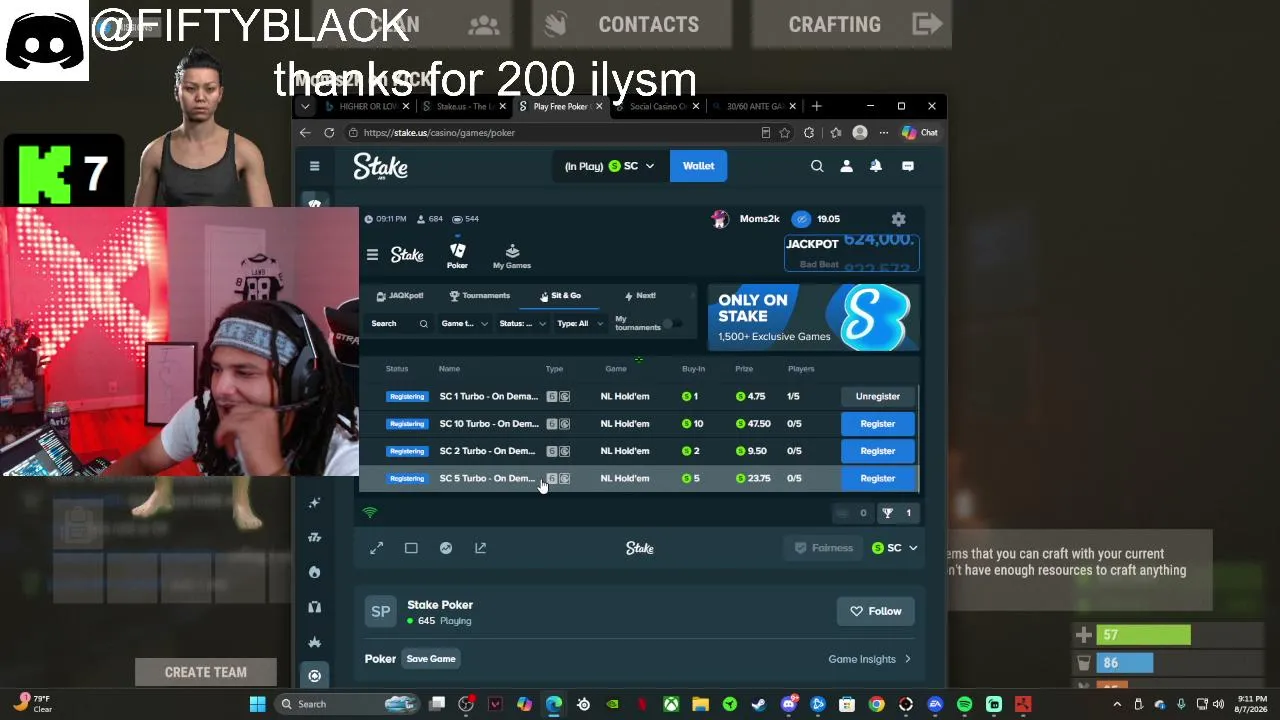The width and height of the screenshot is (1280, 720).
Task: Expand the SC dropdown beside Fairness
Action: [x=894, y=548]
